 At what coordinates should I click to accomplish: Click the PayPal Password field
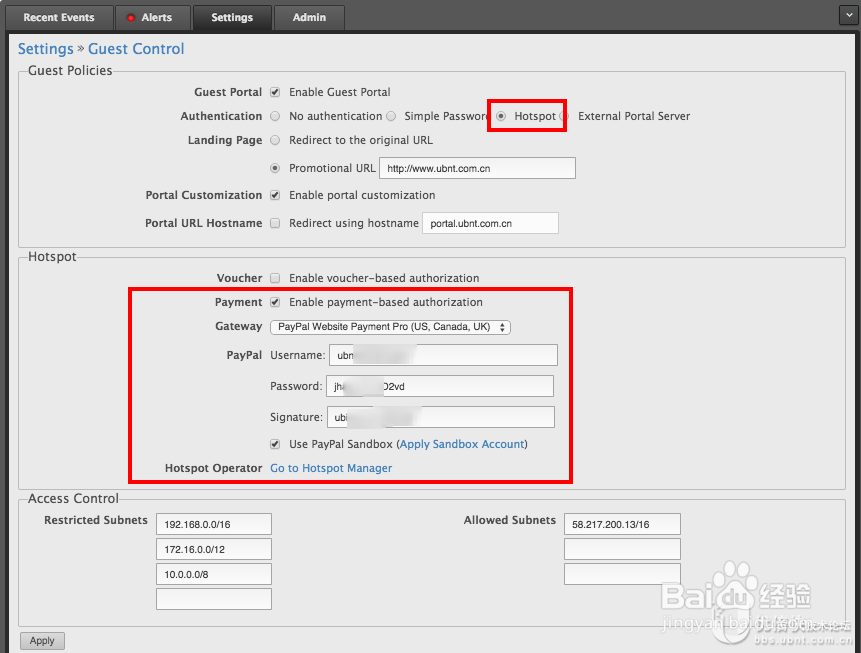coord(440,386)
